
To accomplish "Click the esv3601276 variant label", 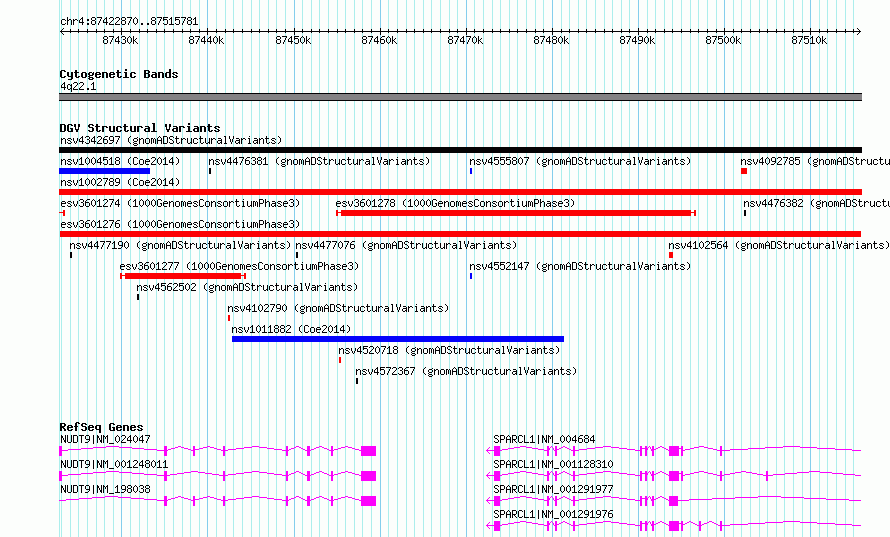I will point(180,224).
